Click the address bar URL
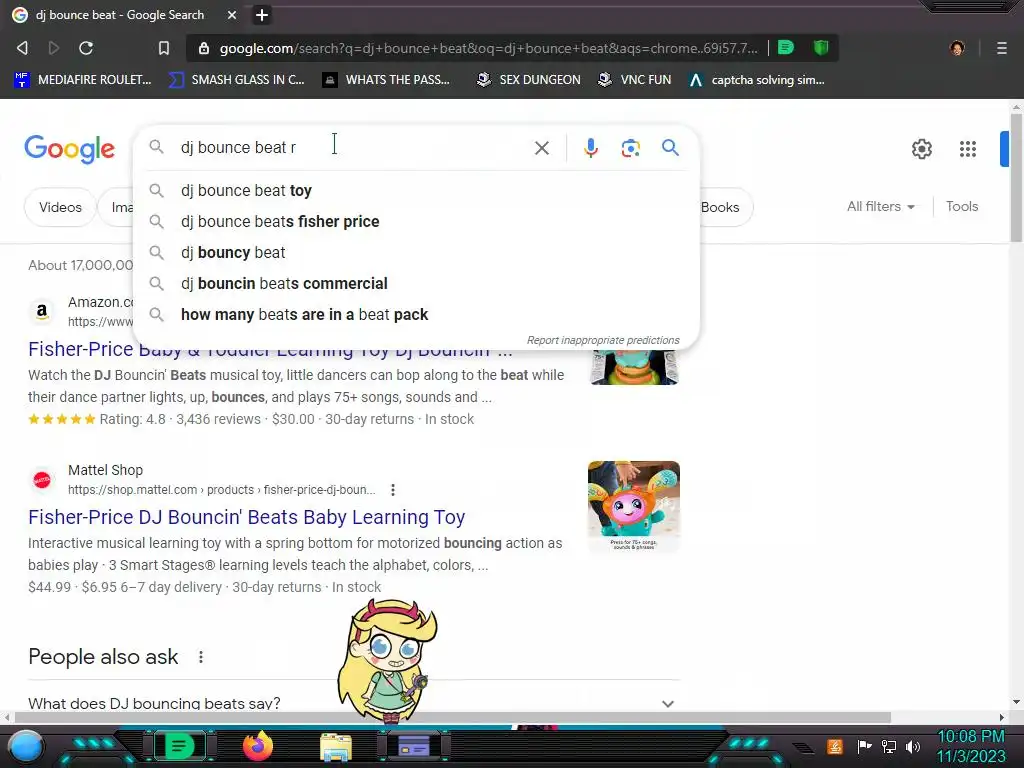 pos(488,48)
